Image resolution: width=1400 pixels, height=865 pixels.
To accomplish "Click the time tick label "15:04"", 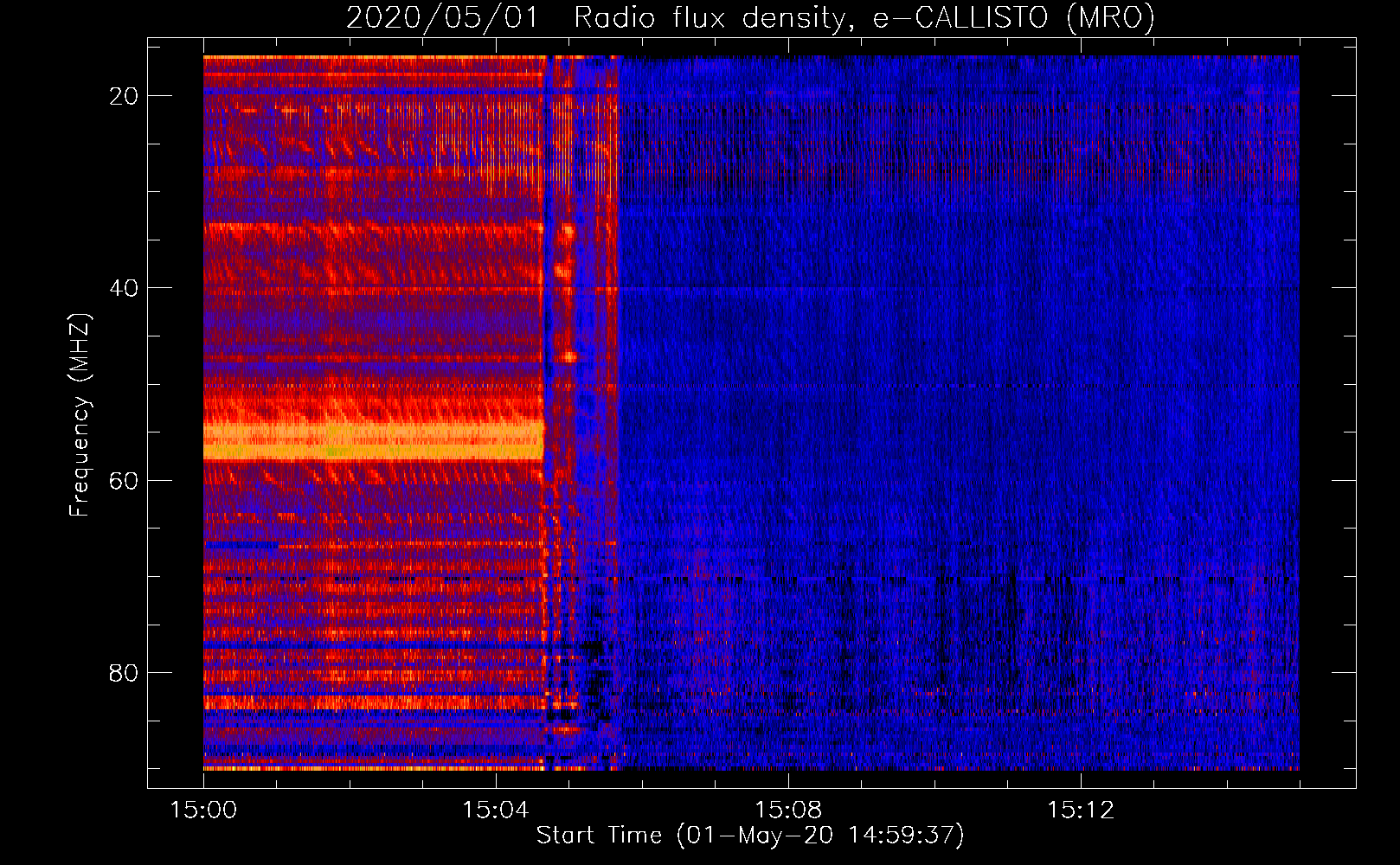I will coord(496,810).
